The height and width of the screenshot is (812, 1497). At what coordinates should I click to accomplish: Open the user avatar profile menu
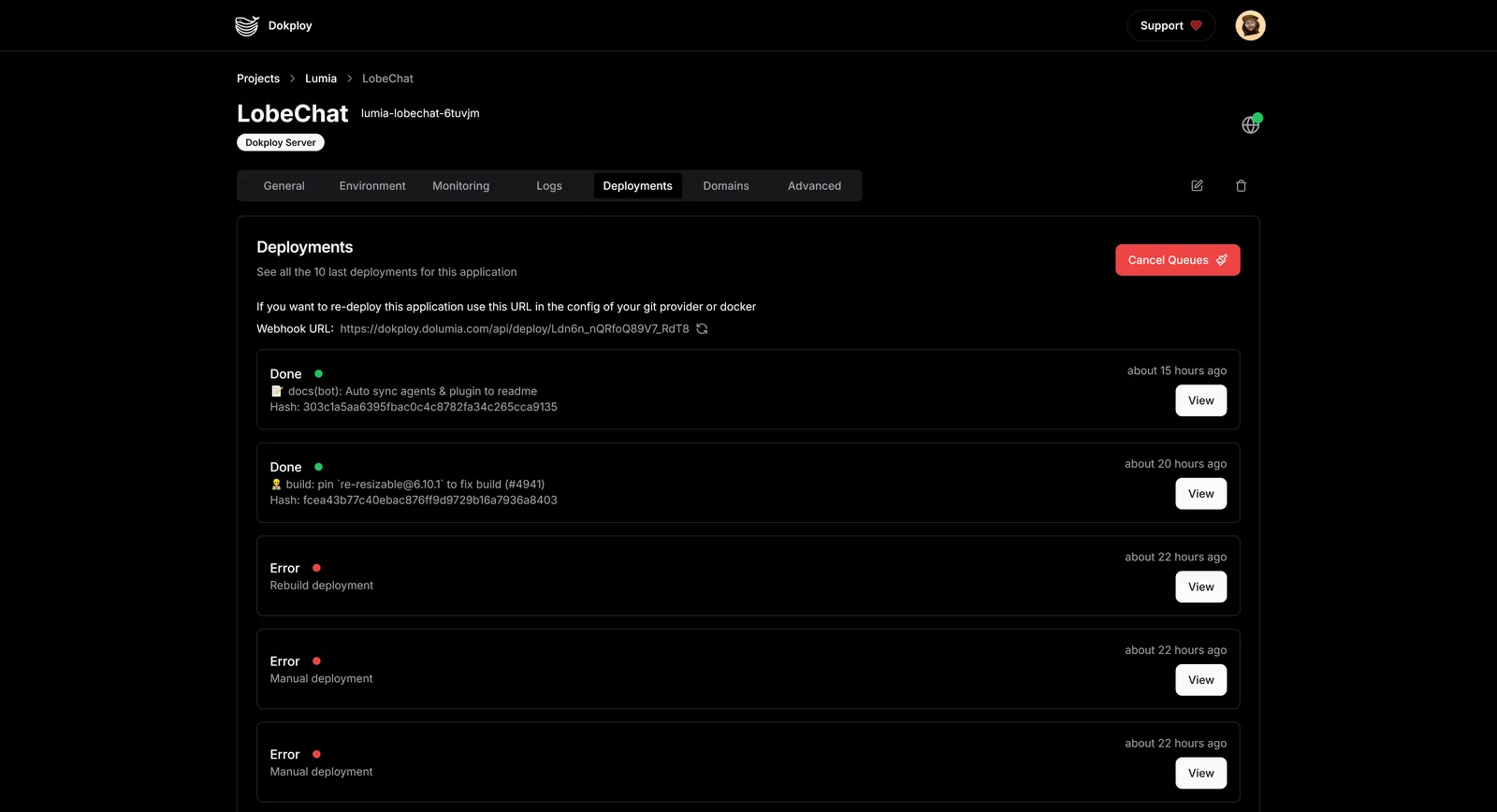[x=1250, y=25]
